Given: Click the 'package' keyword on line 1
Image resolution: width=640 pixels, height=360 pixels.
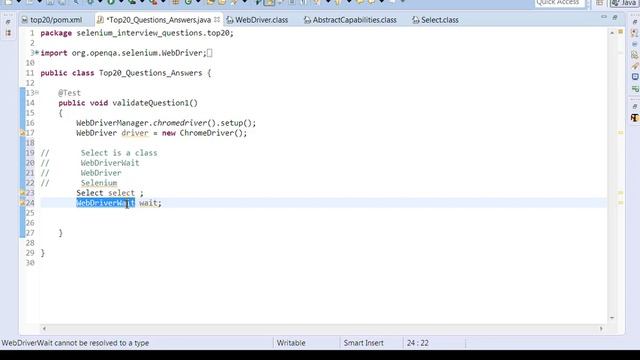Looking at the screenshot, I should pos(56,33).
